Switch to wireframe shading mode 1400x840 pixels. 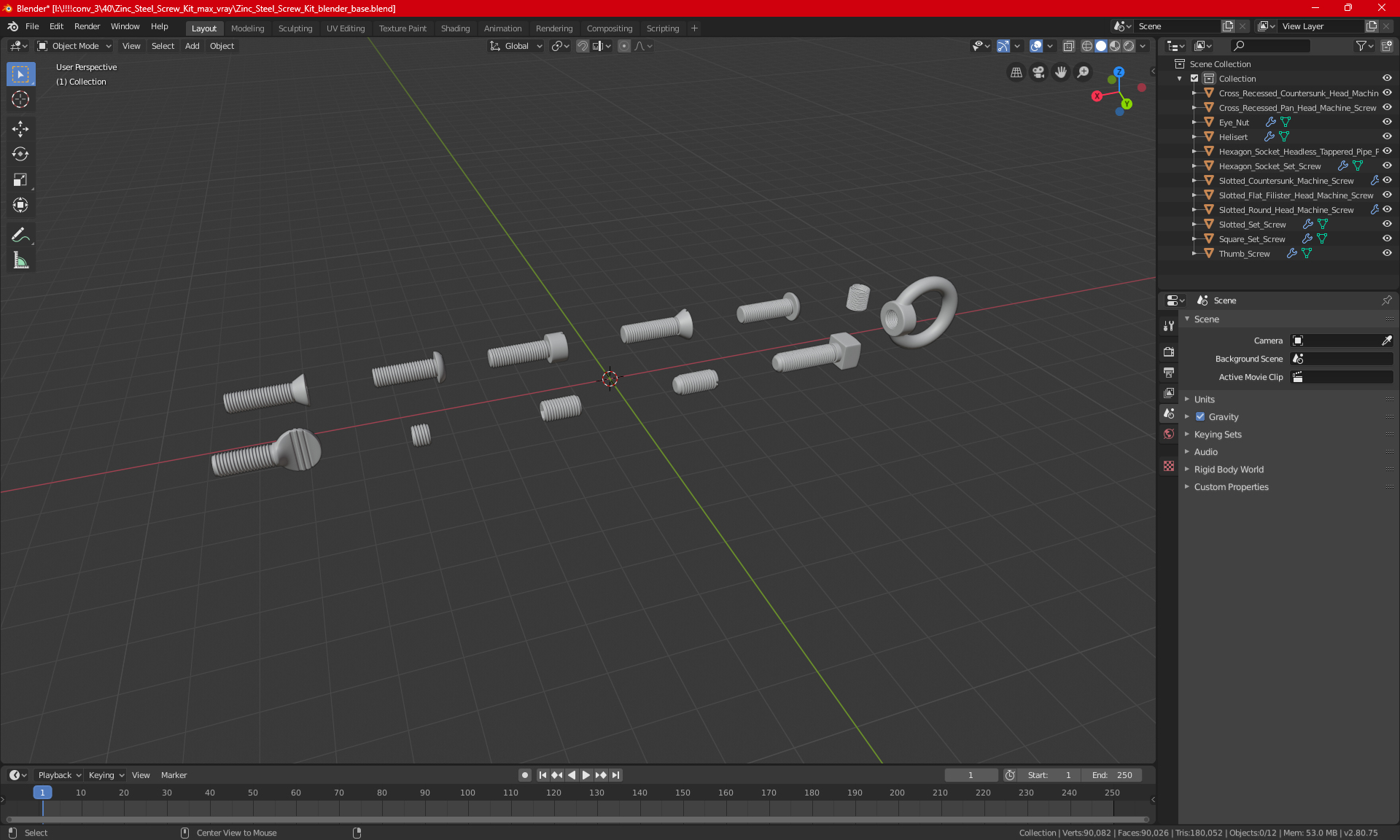(1086, 46)
